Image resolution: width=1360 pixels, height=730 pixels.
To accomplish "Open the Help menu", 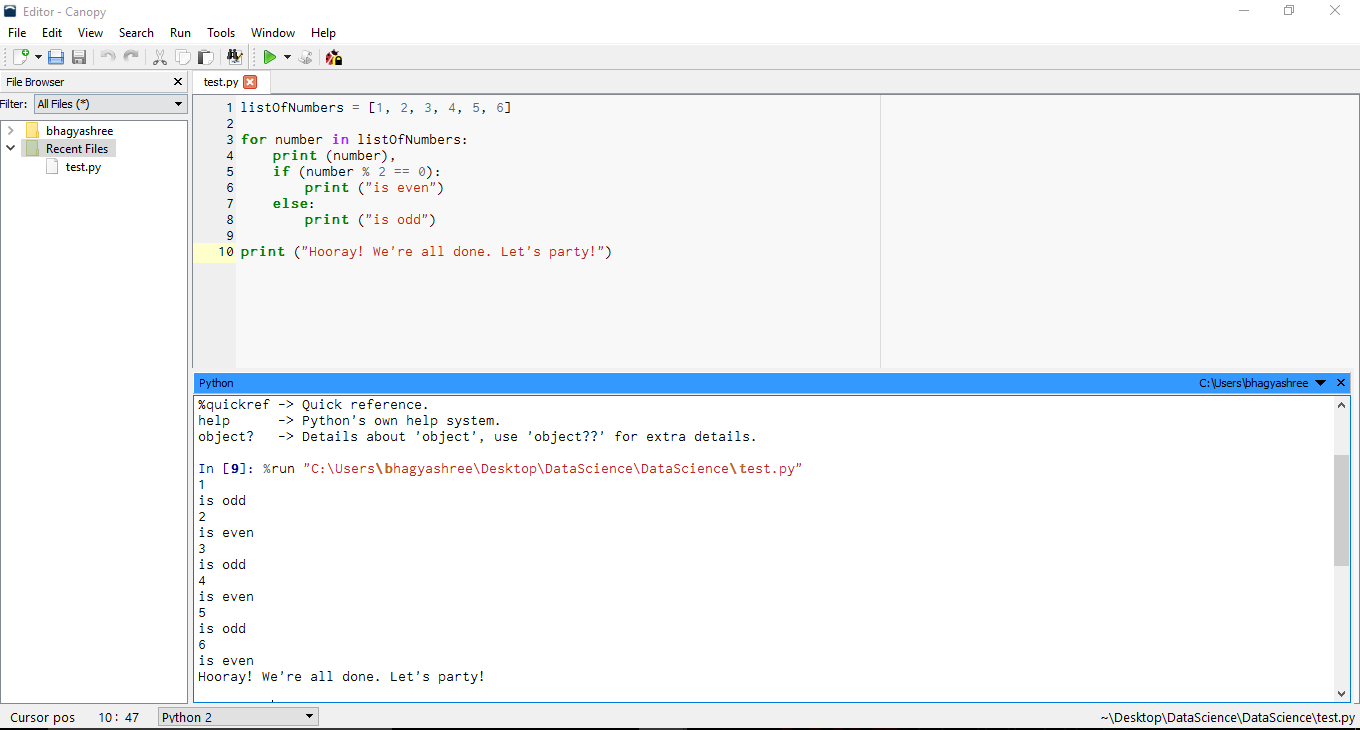I will tap(323, 33).
